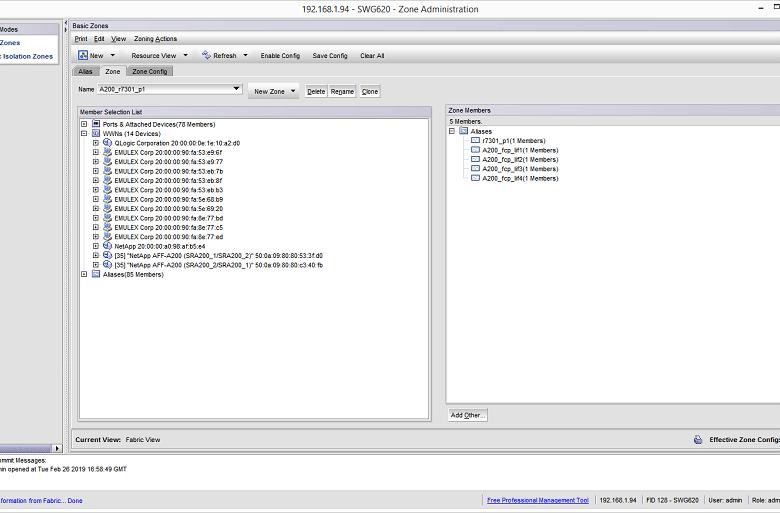
Task: Open the Refresh dropdown arrow
Action: [245, 55]
